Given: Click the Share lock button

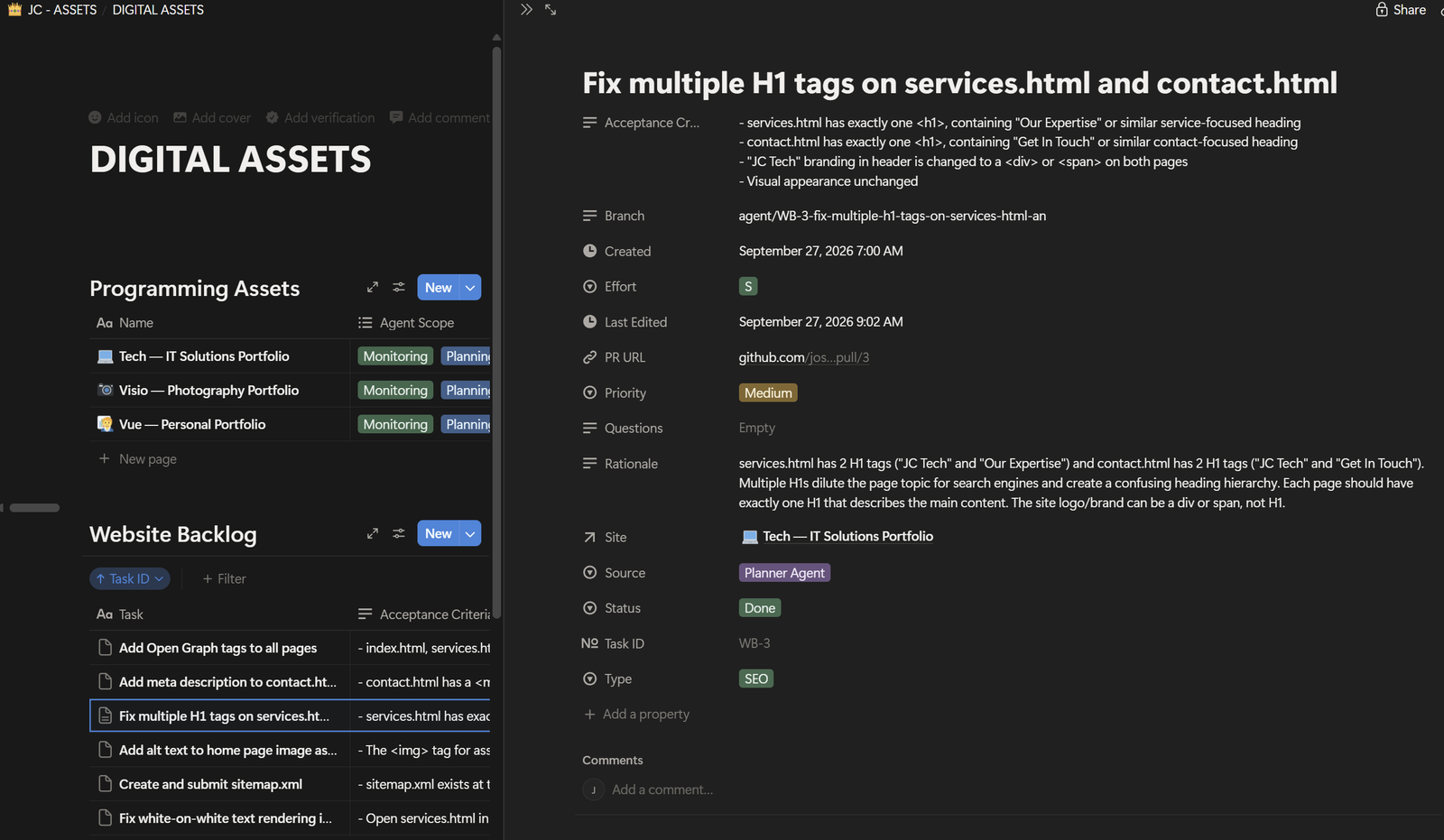Looking at the screenshot, I should 1401,10.
